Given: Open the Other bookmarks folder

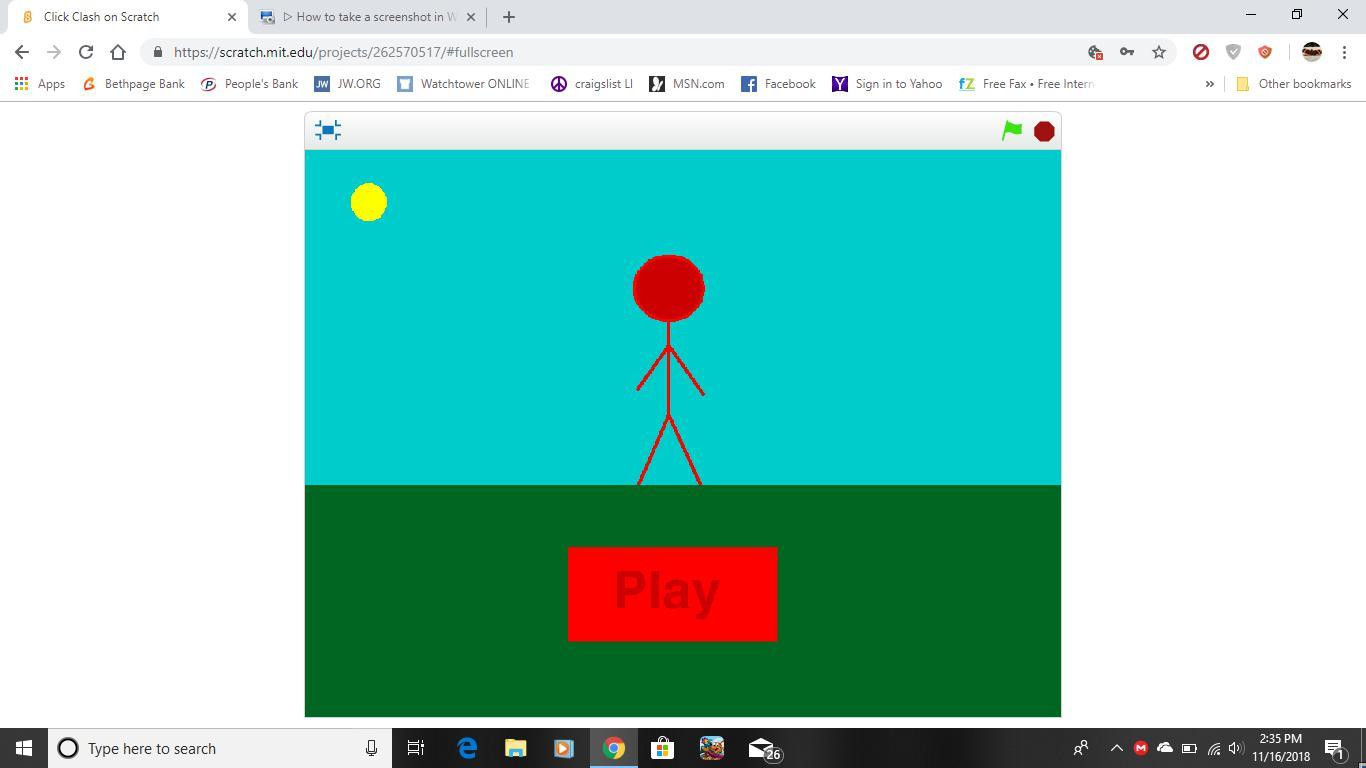Looking at the screenshot, I should pos(1294,84).
